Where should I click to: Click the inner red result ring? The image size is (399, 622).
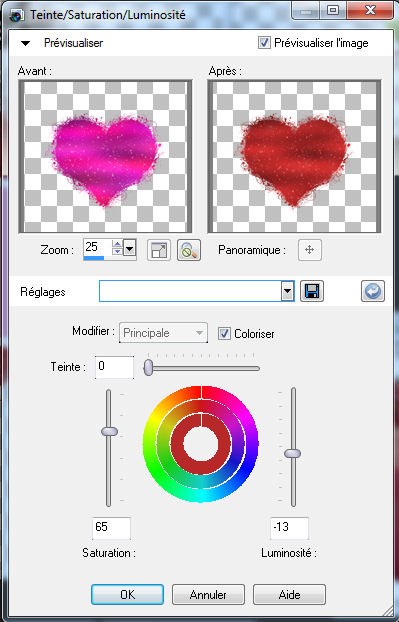[x=201, y=468]
